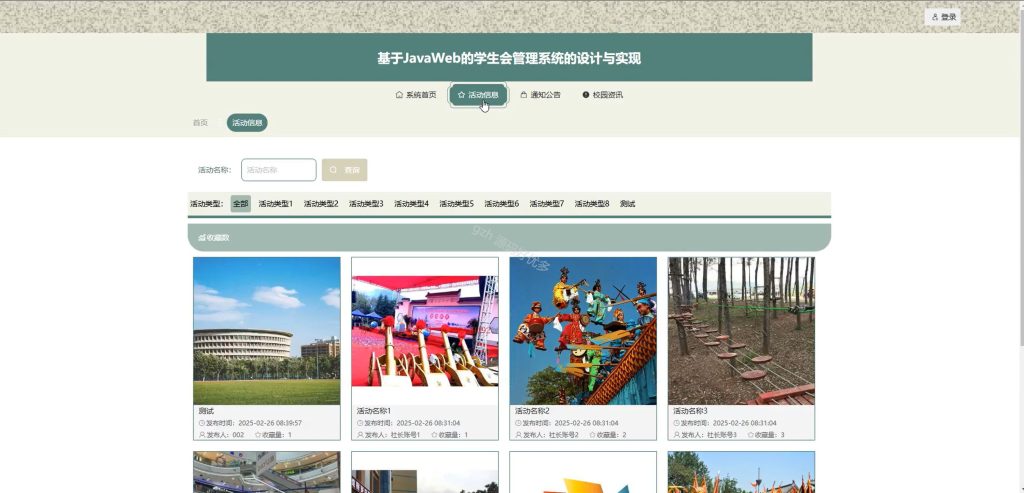Click the 活动名称3 card title

pyautogui.click(x=690, y=411)
